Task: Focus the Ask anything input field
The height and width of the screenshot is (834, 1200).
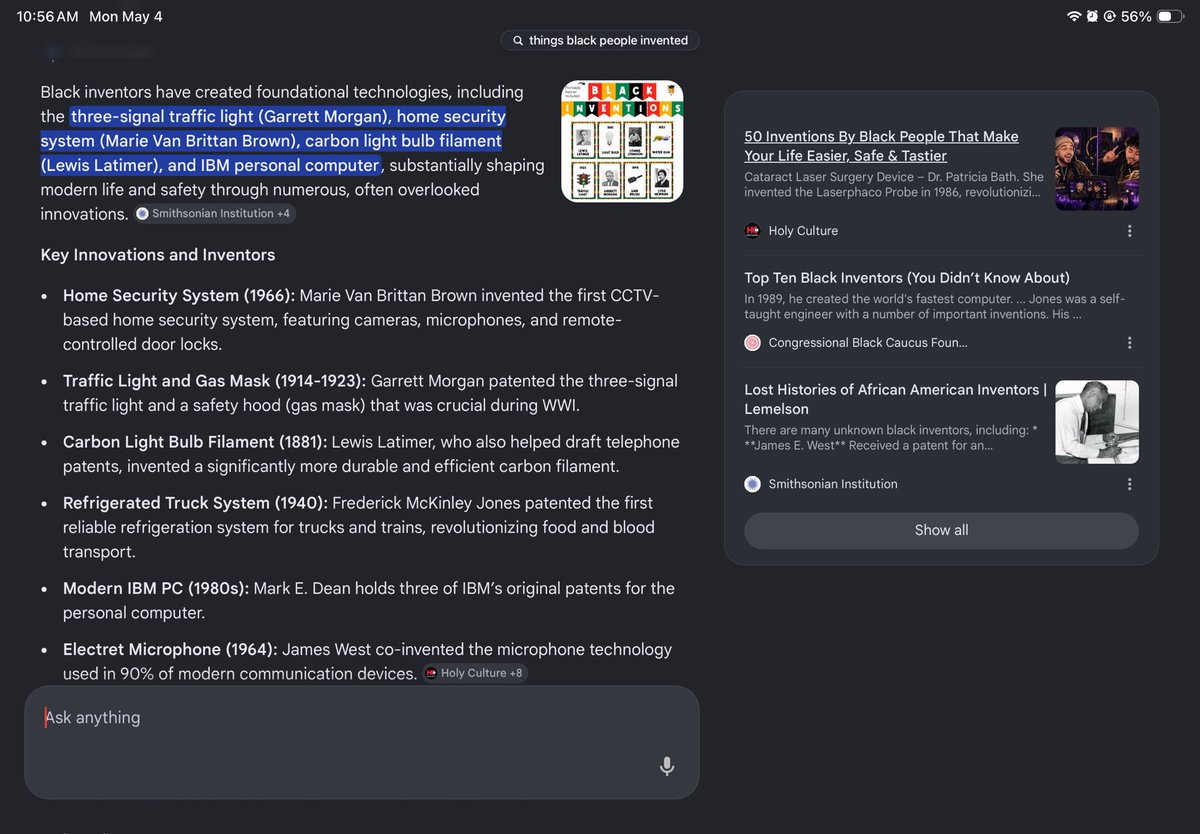Action: [x=362, y=742]
